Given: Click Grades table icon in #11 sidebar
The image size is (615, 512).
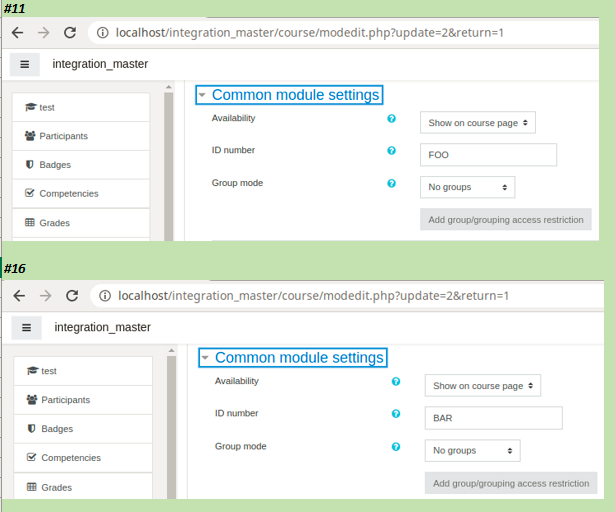Looking at the screenshot, I should point(30,222).
